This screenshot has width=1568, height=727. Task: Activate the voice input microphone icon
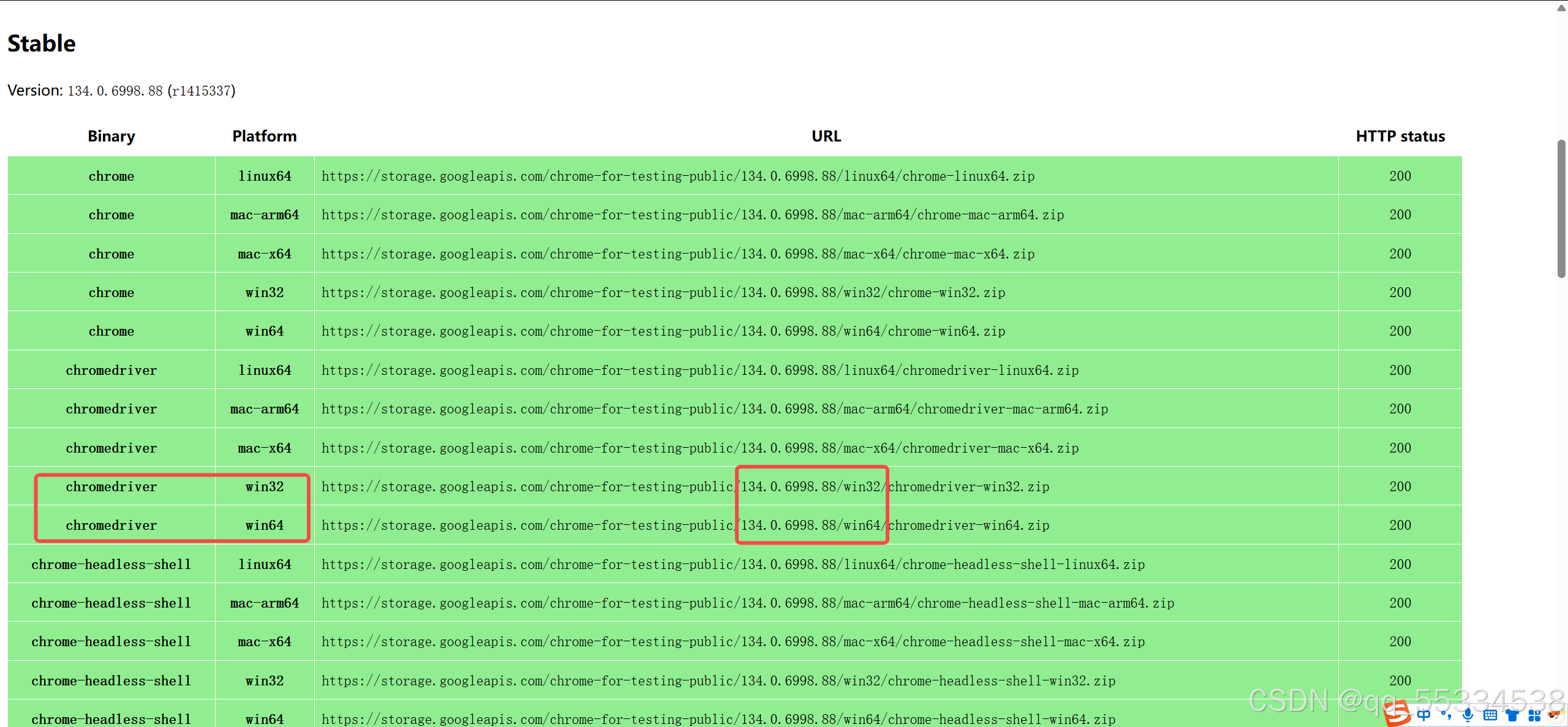pos(1468,715)
